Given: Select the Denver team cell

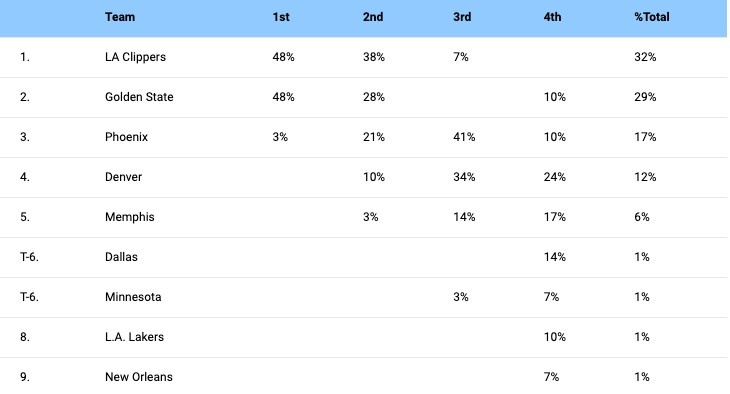Looking at the screenshot, I should [123, 177].
